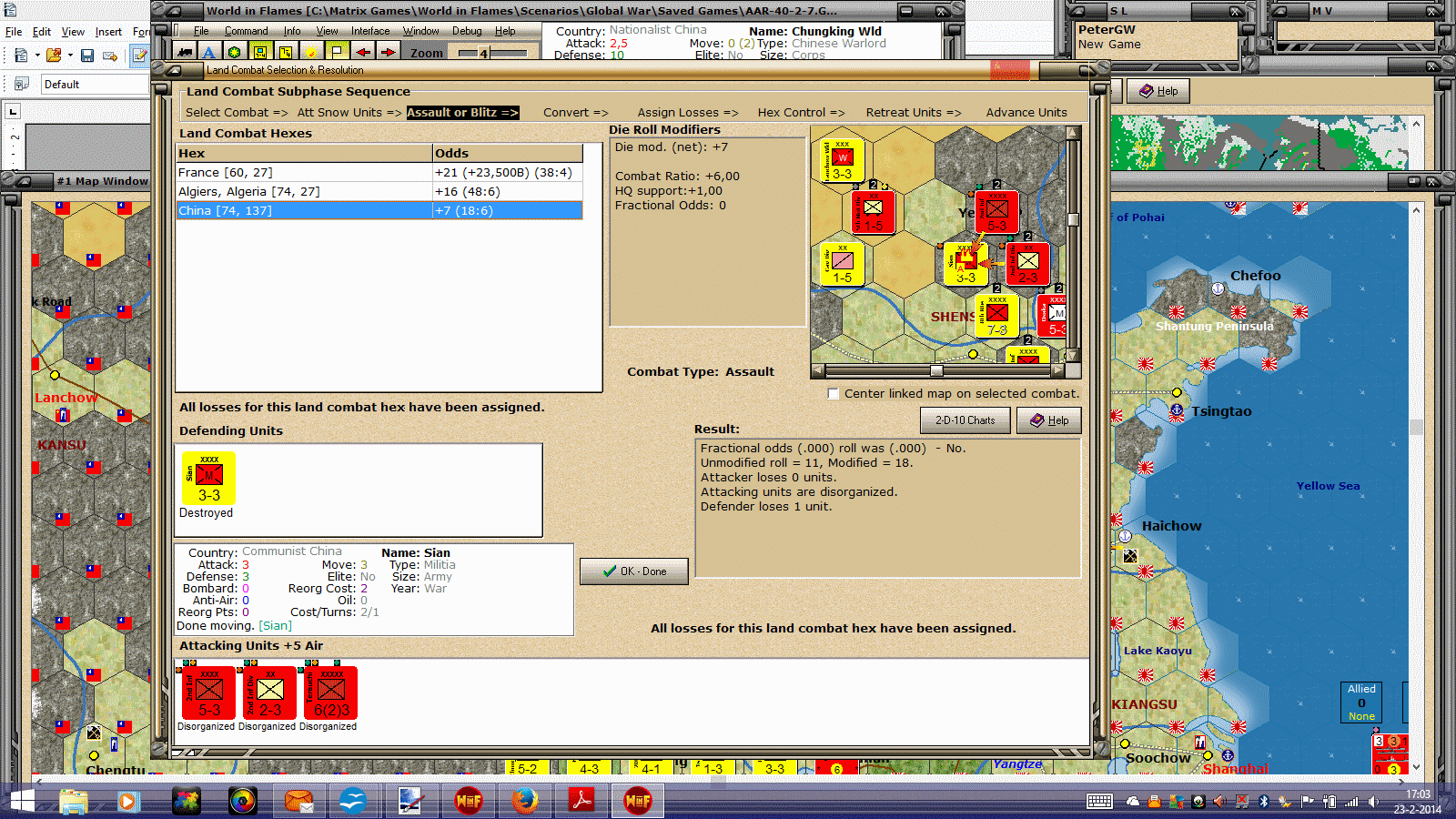Image resolution: width=1456 pixels, height=819 pixels.
Task: Click the Allied 0 None status box
Action: 1361,703
